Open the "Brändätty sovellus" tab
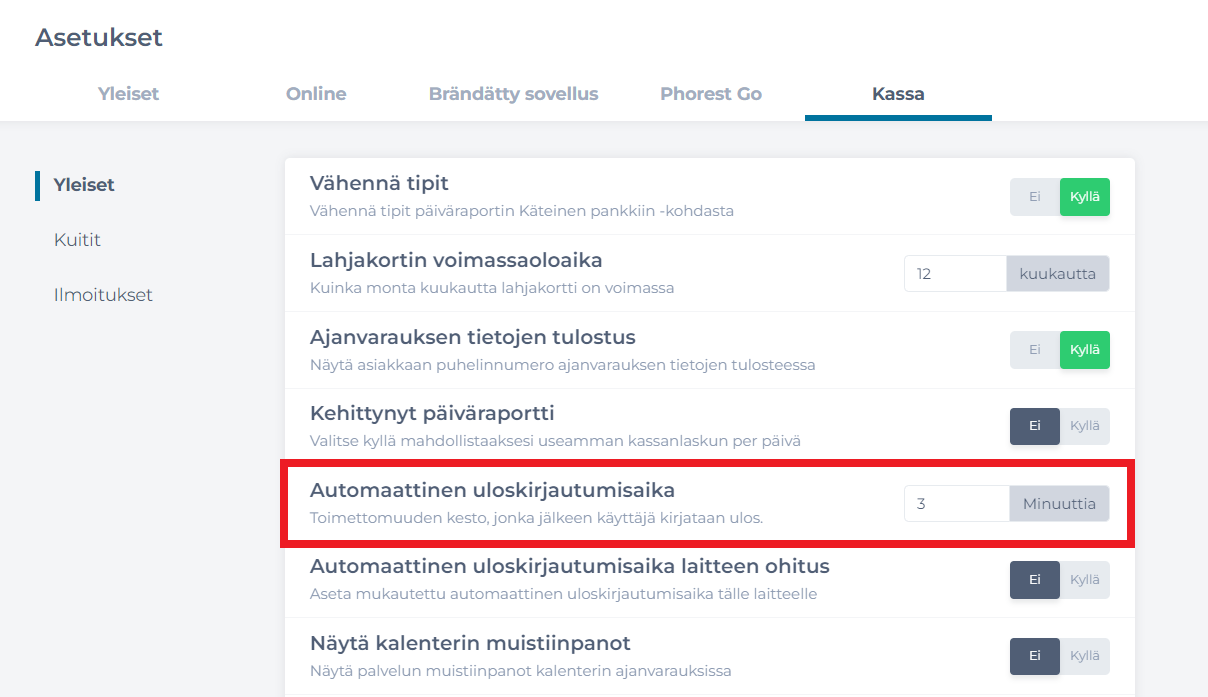Viewport: 1208px width, 697px height. pos(513,93)
